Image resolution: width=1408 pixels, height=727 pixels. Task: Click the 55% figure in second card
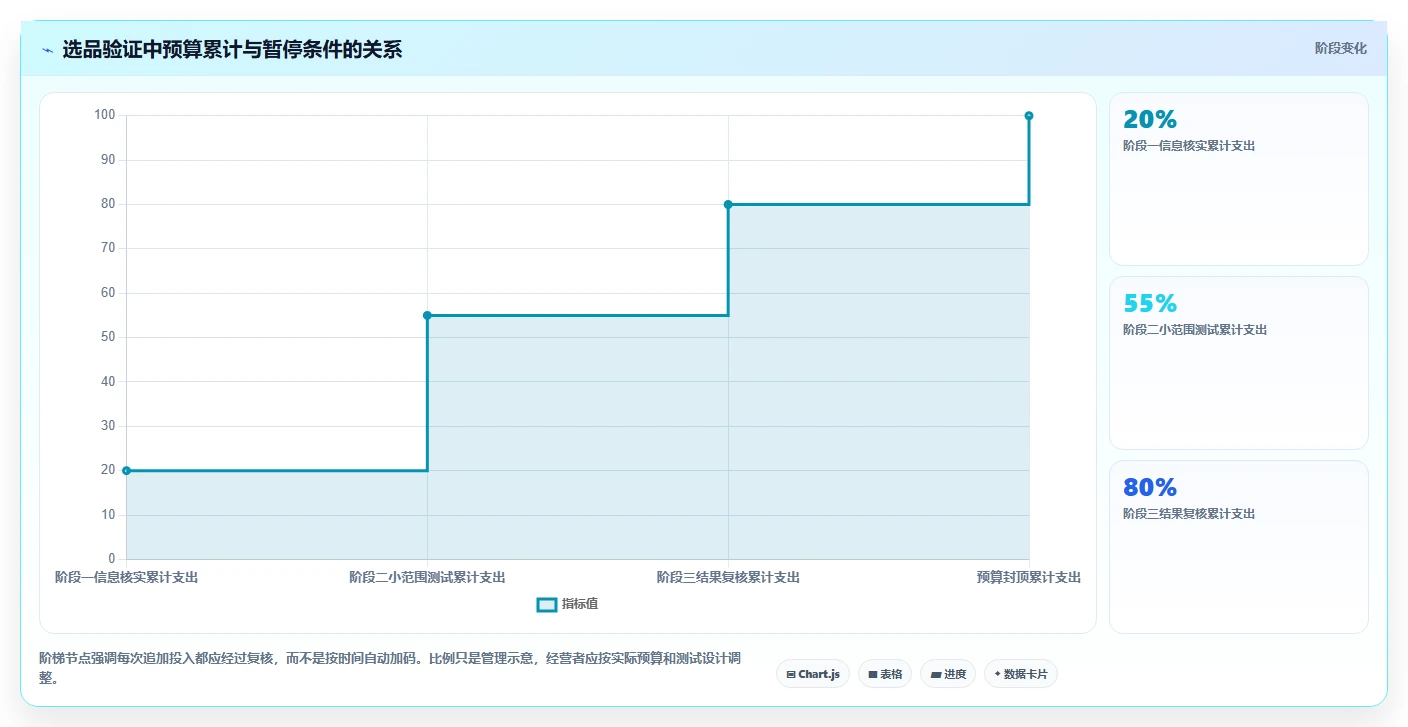coord(1150,304)
